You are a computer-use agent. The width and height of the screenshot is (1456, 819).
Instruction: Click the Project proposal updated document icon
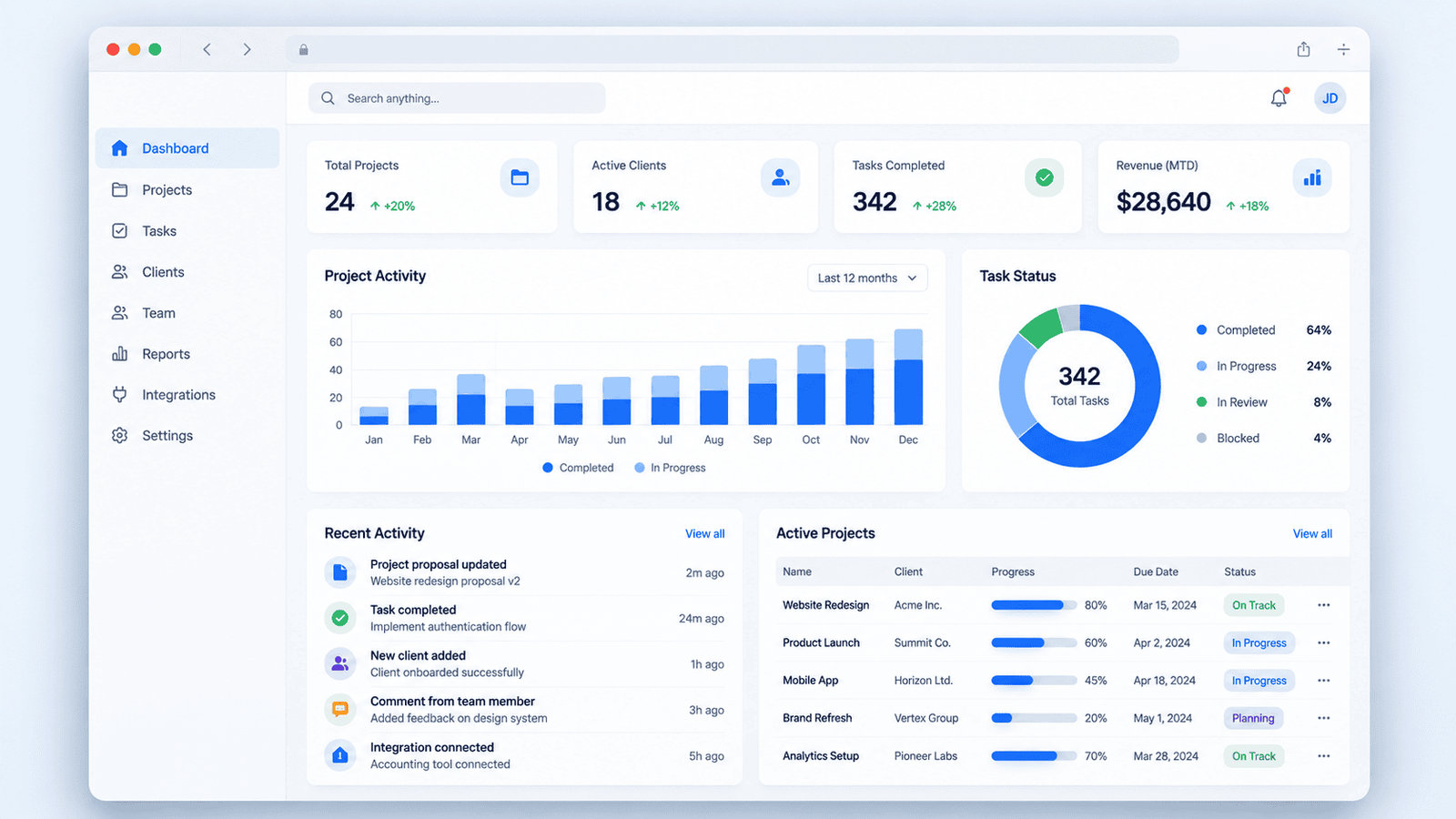tap(340, 572)
